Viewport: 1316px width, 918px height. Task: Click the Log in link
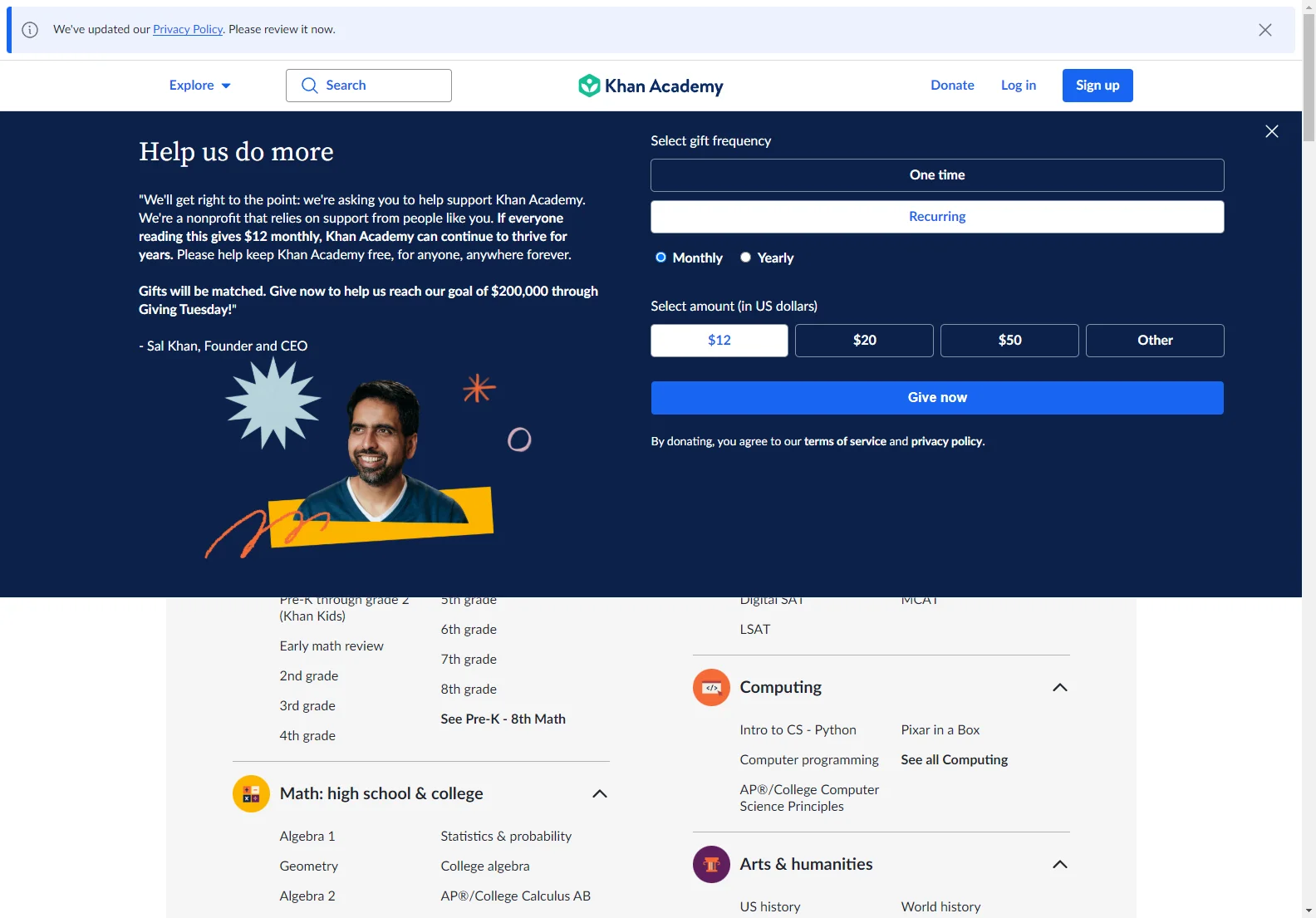point(1018,86)
